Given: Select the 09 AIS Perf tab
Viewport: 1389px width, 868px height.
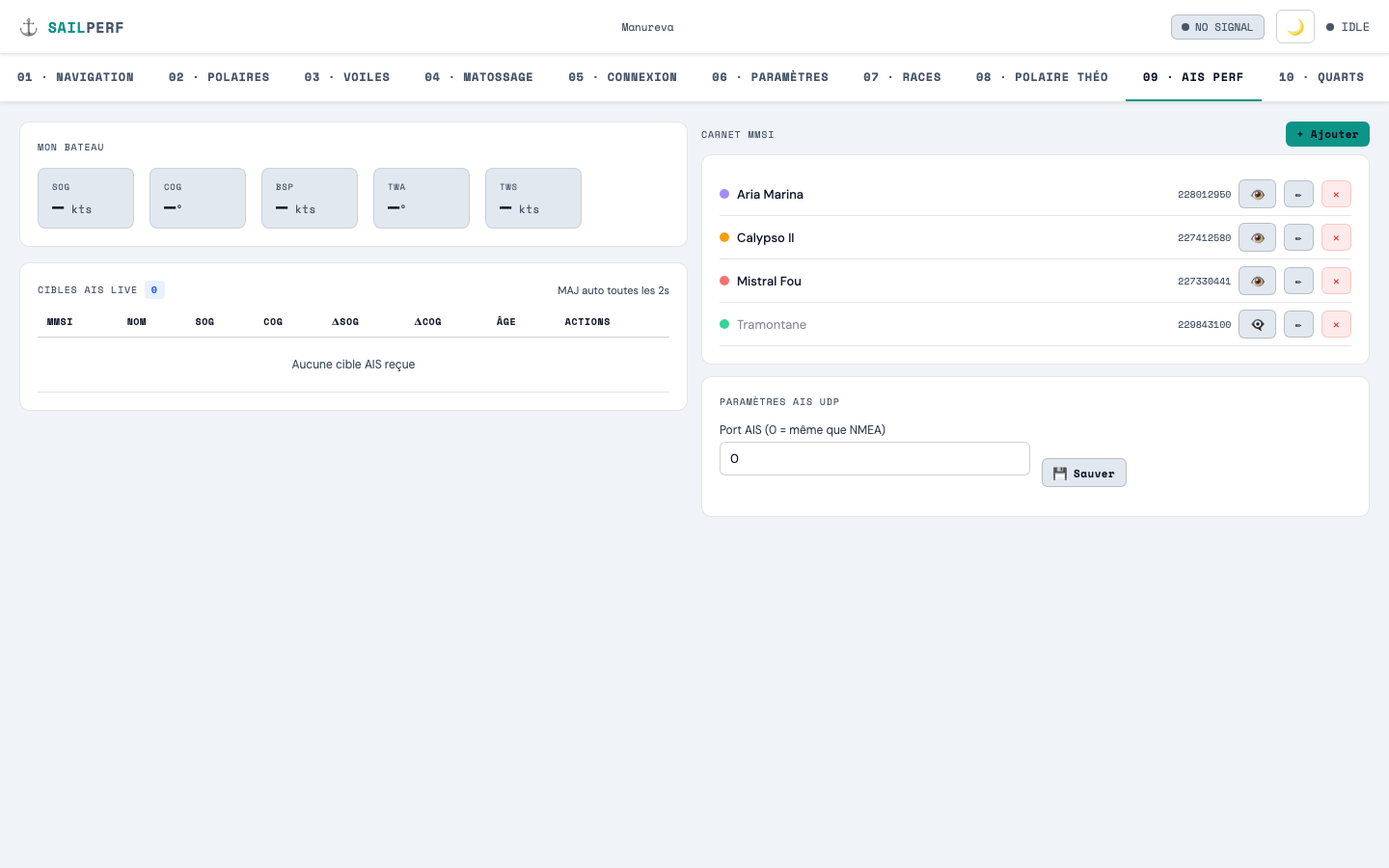Looking at the screenshot, I should pos(1193,77).
